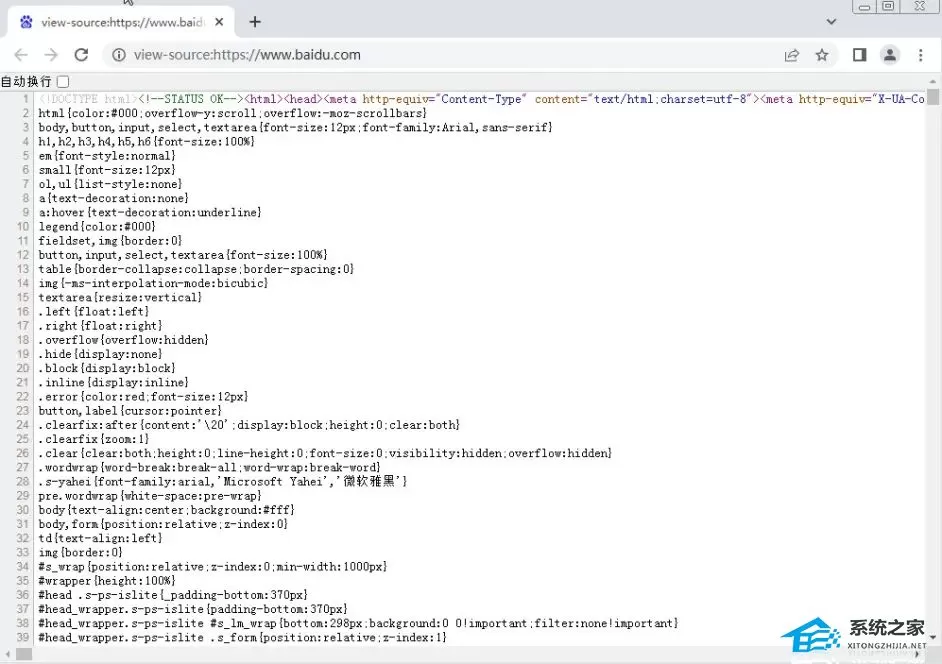
Task: Reload the view-source page
Action: [x=81, y=55]
